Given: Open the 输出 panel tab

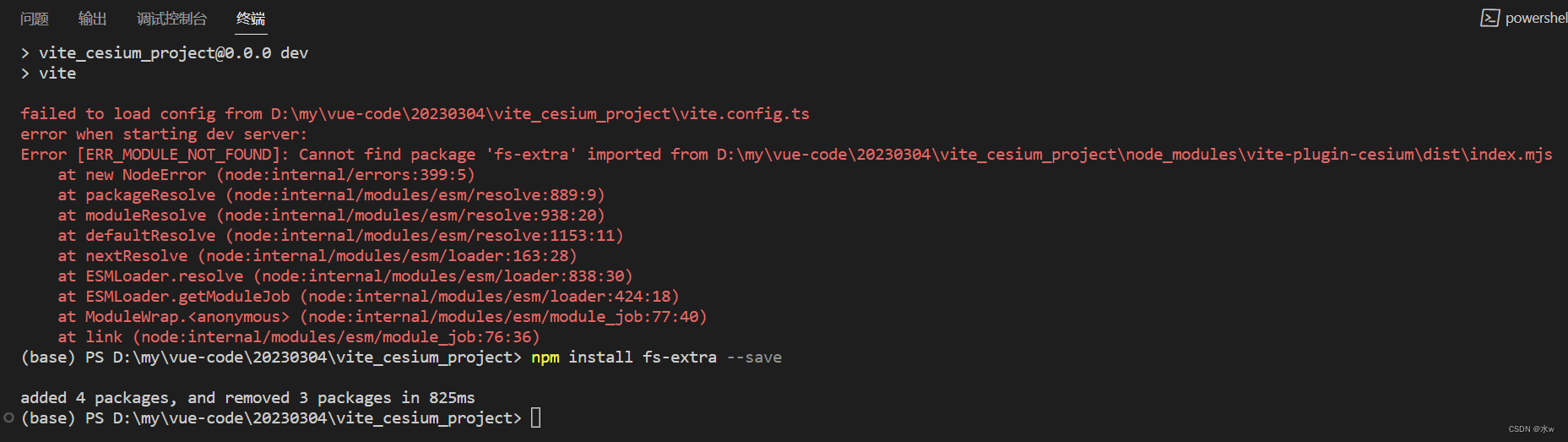Looking at the screenshot, I should click(93, 19).
